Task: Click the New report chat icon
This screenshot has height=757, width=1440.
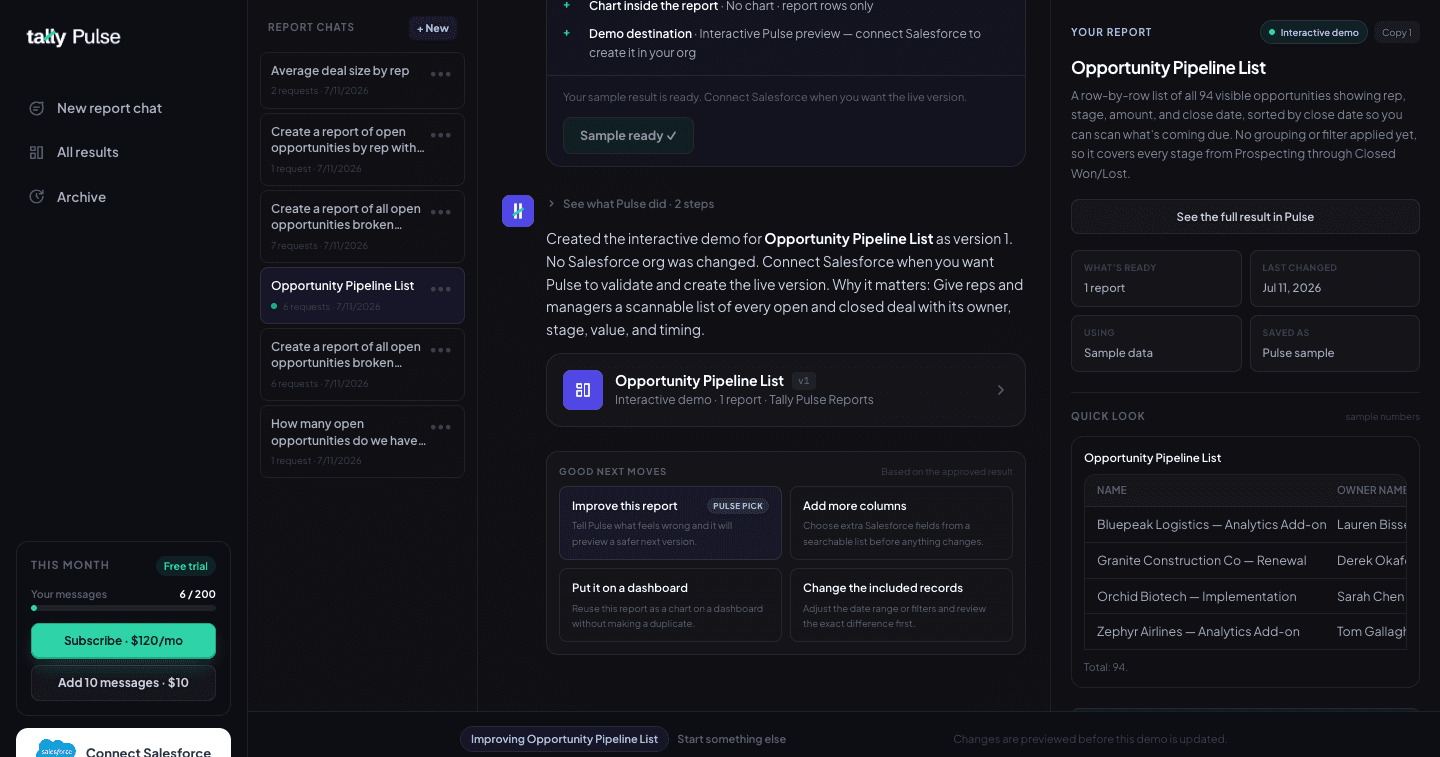Action: pyautogui.click(x=37, y=108)
